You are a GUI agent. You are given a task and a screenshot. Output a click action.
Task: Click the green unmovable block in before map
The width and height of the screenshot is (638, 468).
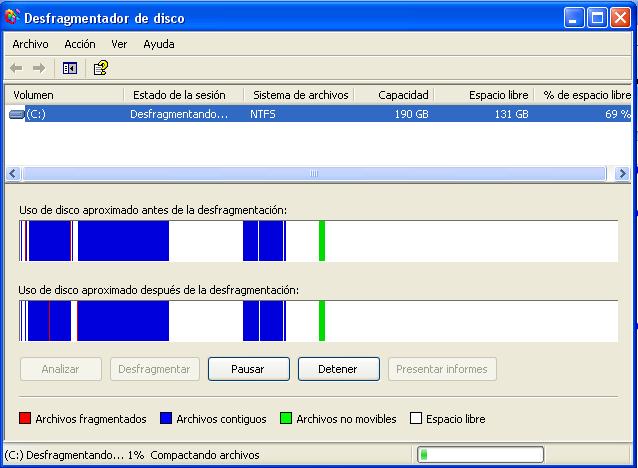click(x=322, y=241)
